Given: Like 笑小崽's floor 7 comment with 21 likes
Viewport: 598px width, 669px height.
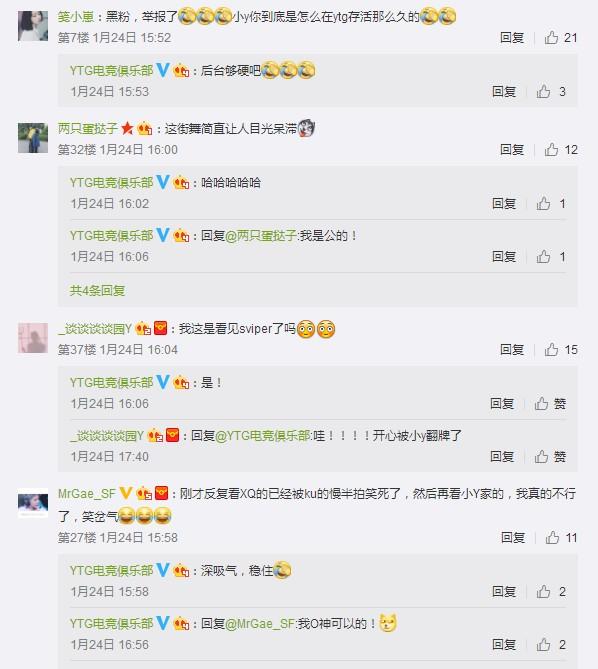Looking at the screenshot, I should click(x=560, y=38).
